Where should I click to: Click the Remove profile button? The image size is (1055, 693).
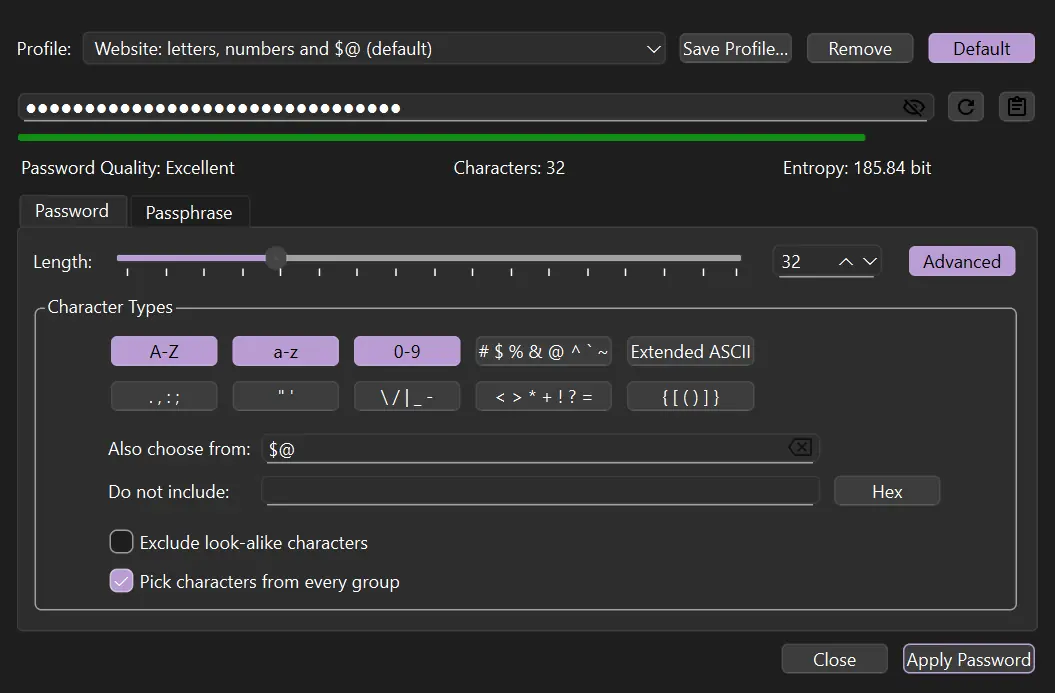[x=860, y=48]
